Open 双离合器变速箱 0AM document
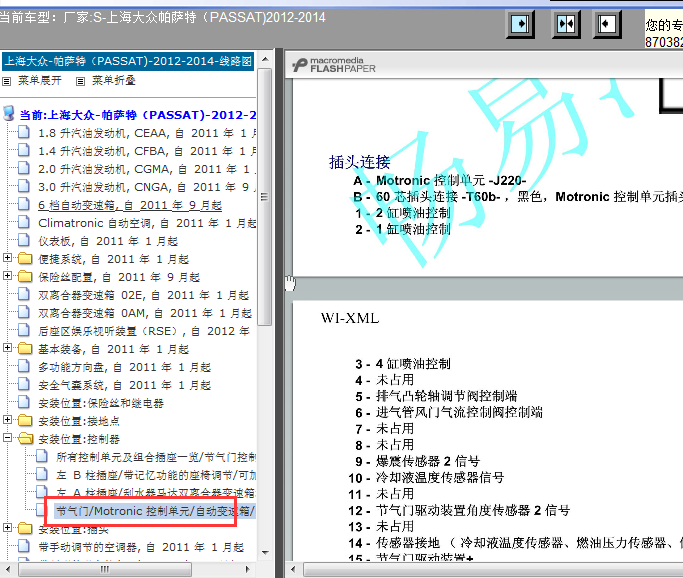 point(145,313)
